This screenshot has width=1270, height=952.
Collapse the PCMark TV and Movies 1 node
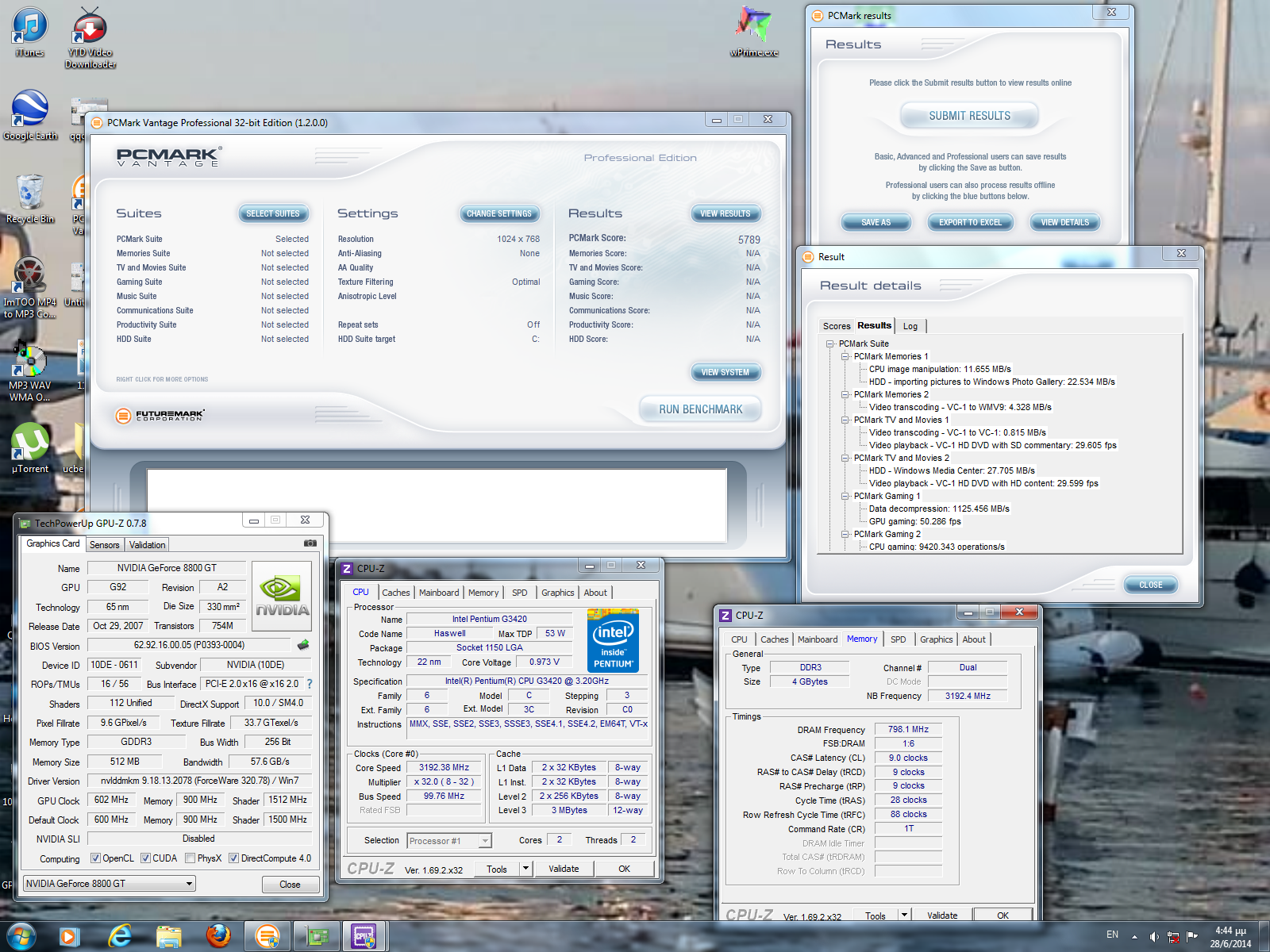tap(845, 420)
